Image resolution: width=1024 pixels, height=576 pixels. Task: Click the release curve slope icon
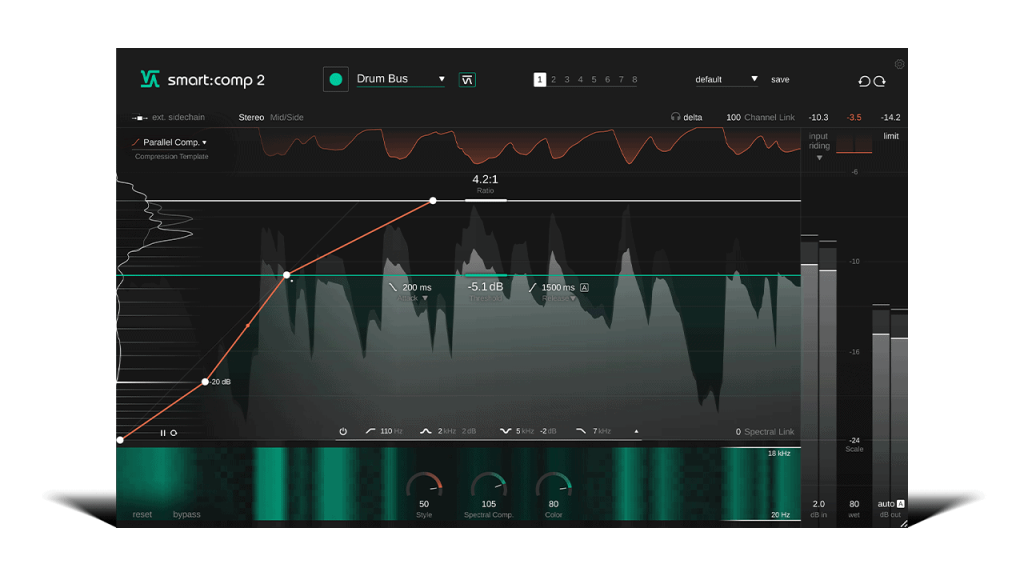tap(532, 287)
